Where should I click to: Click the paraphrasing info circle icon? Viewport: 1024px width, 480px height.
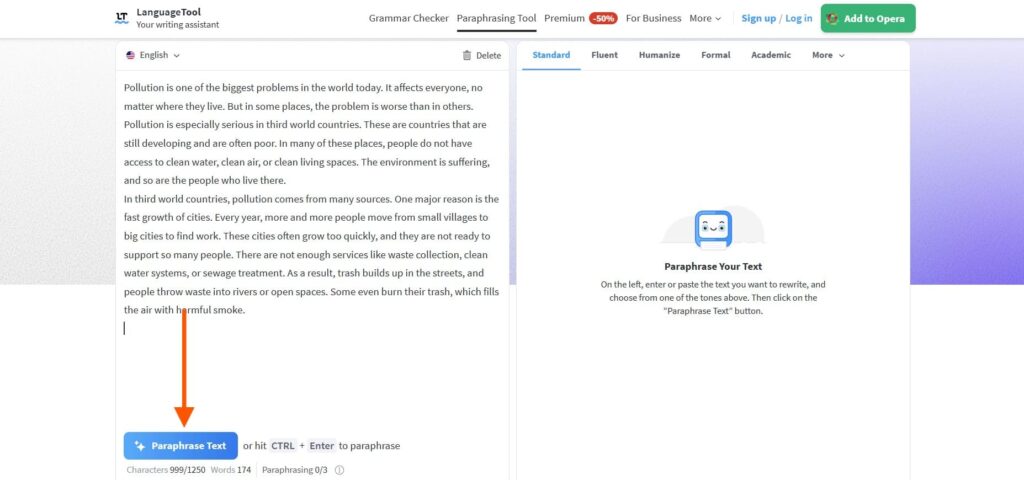point(339,470)
